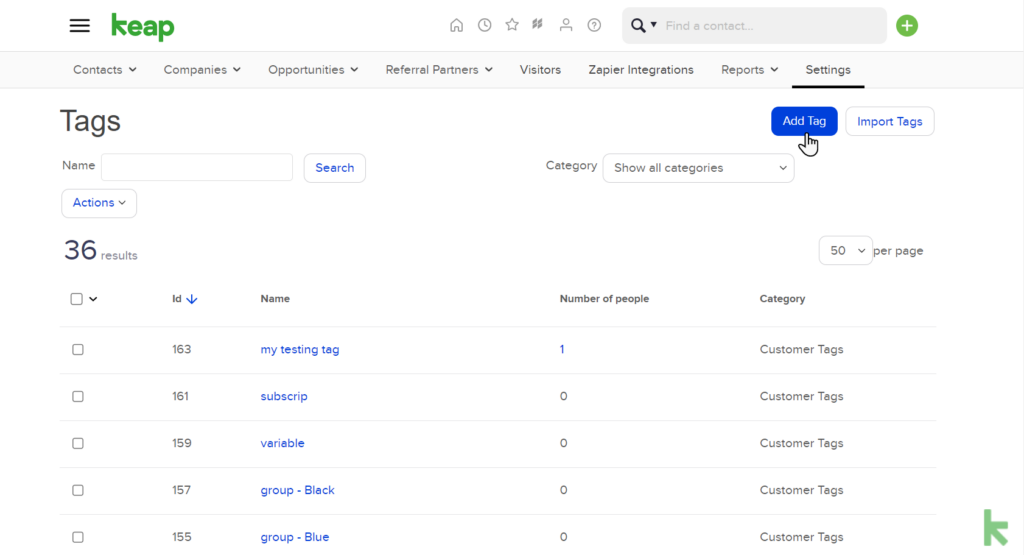
Task: Open the Keap chat widget icon
Action: 996,528
